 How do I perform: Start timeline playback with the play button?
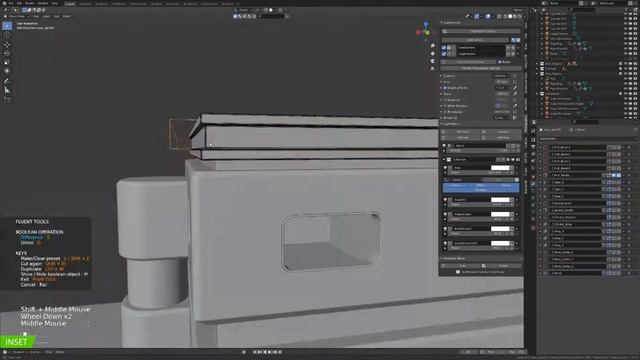point(270,352)
